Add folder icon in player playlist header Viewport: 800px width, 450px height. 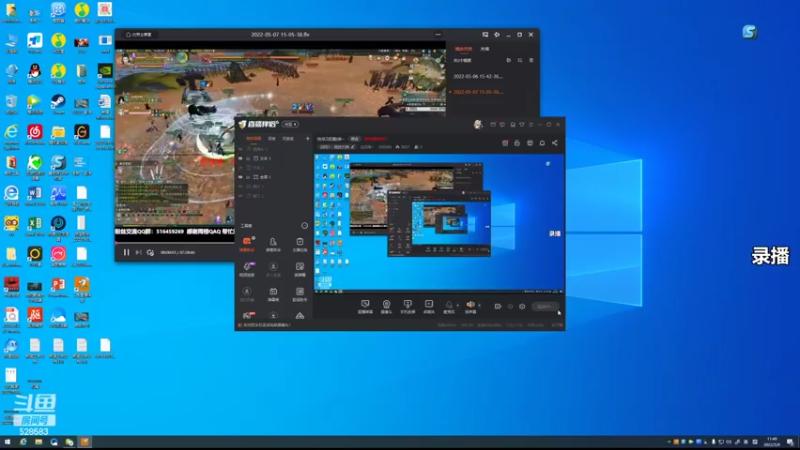[519, 60]
